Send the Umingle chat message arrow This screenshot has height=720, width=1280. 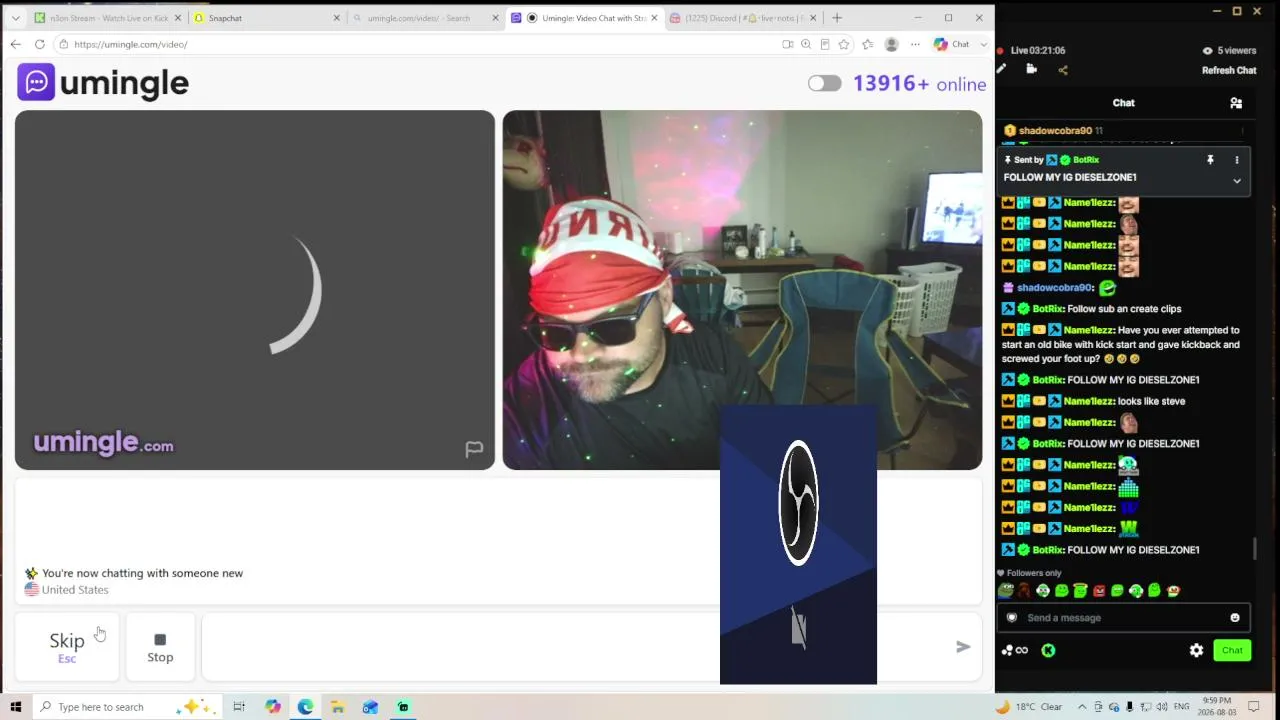(x=963, y=647)
